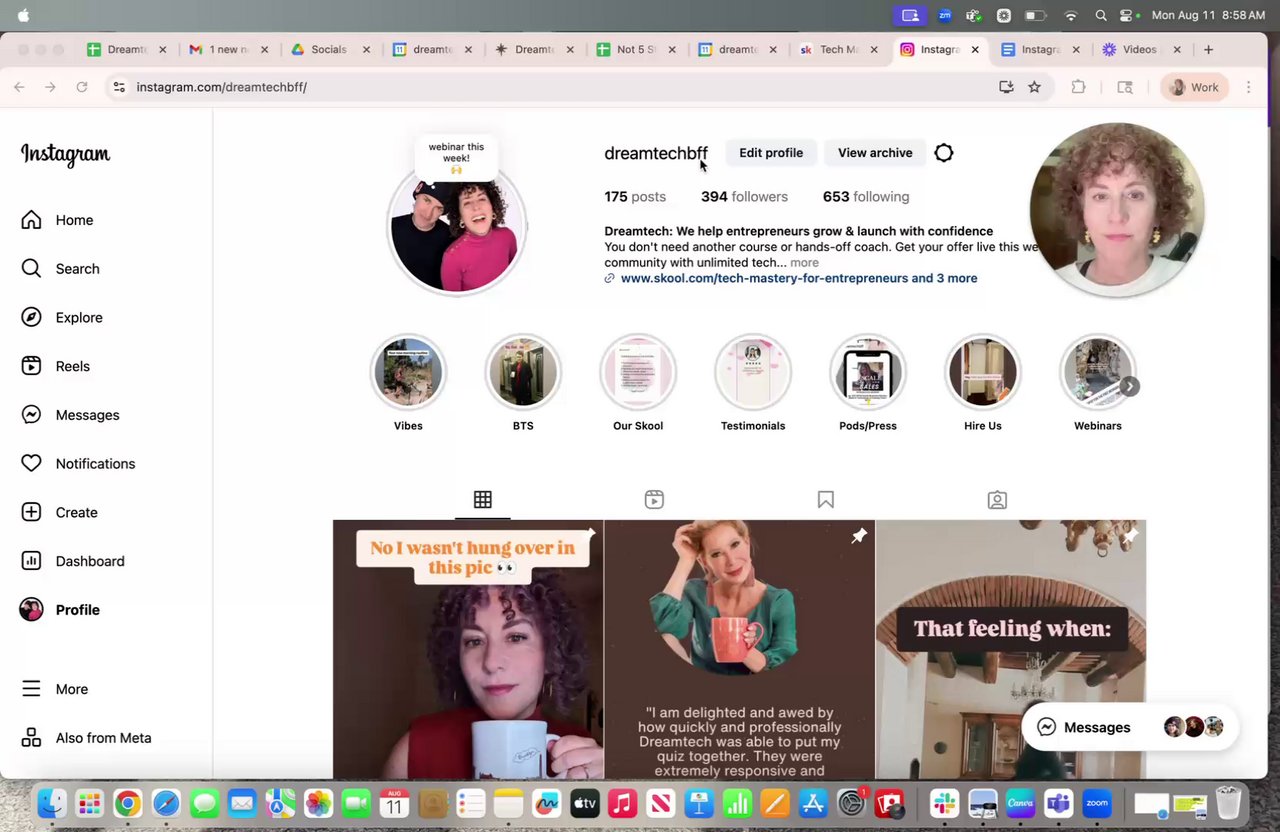Viewport: 1280px width, 832px height.
Task: Open 'That feeling when:' post
Action: pos(1011,649)
